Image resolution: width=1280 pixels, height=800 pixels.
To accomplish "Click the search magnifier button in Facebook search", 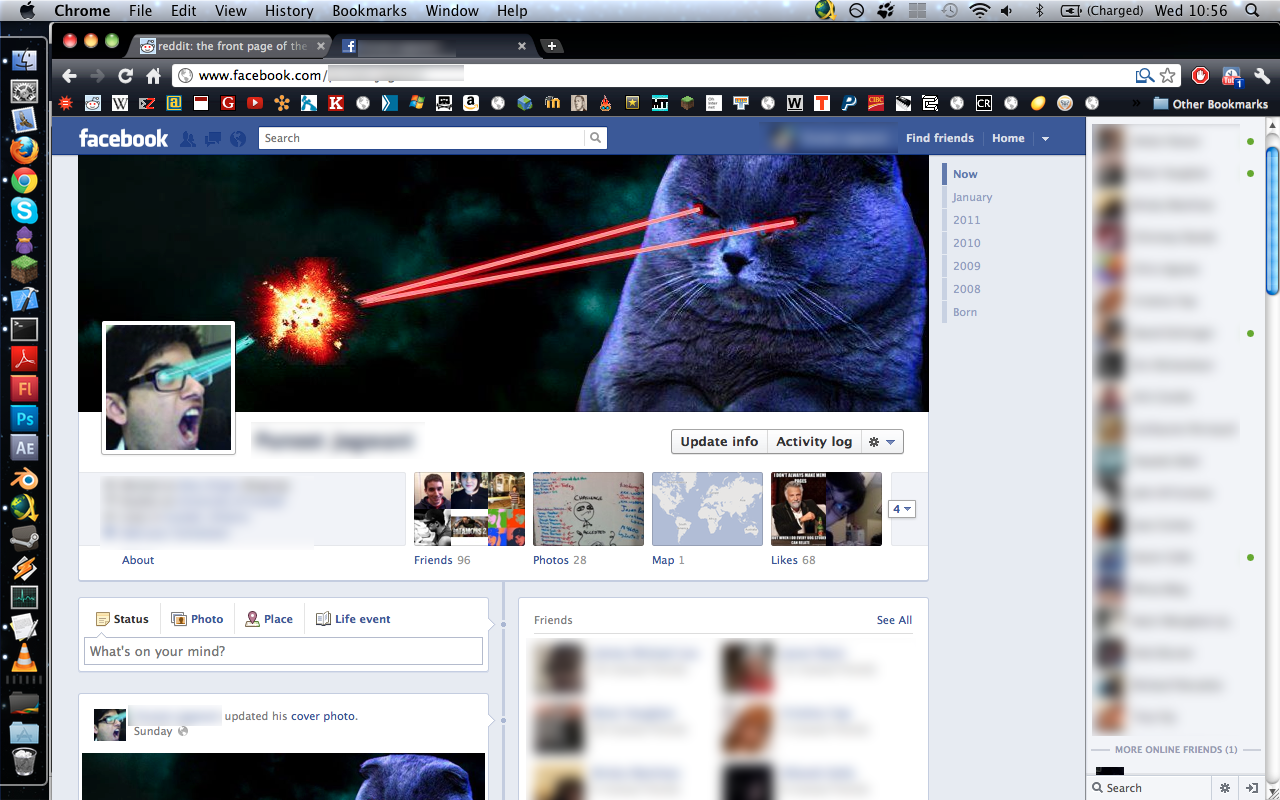I will tap(596, 138).
